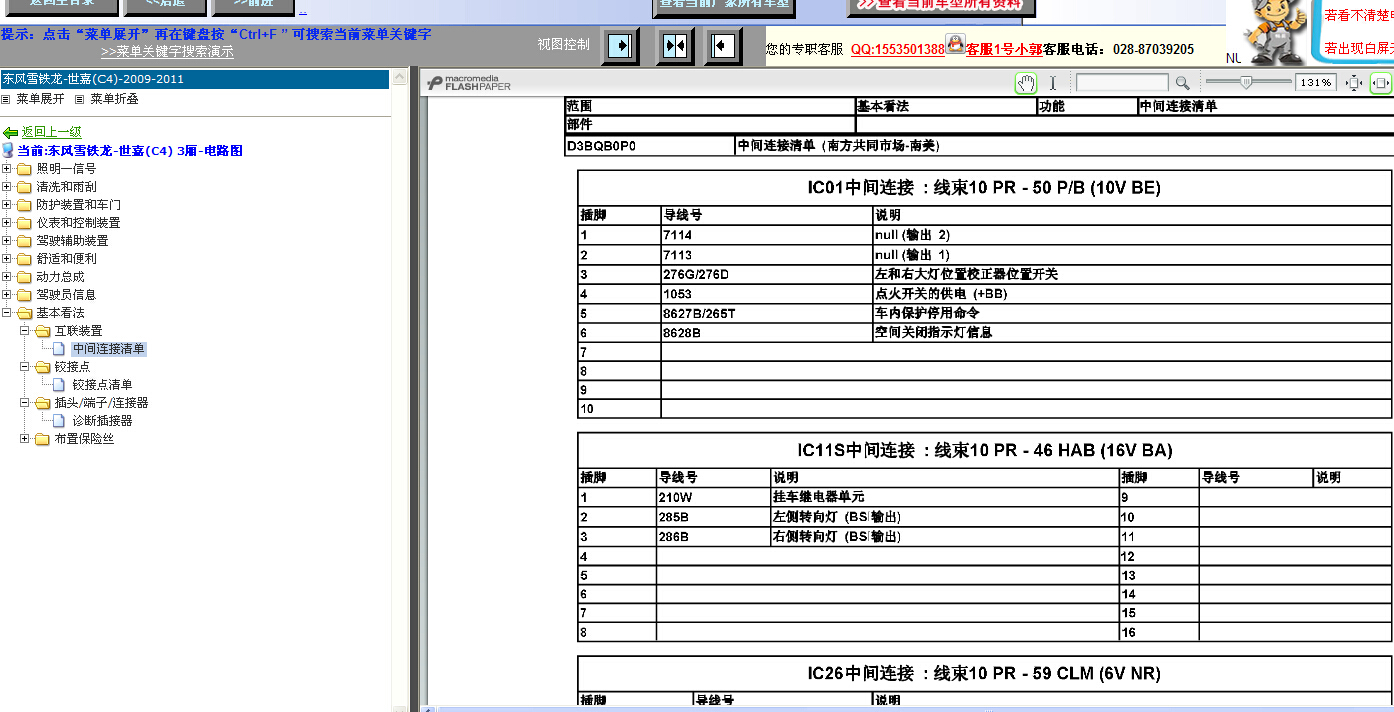Click the left panel scrollbar up arrow
1394x712 pixels.
[x=398, y=76]
